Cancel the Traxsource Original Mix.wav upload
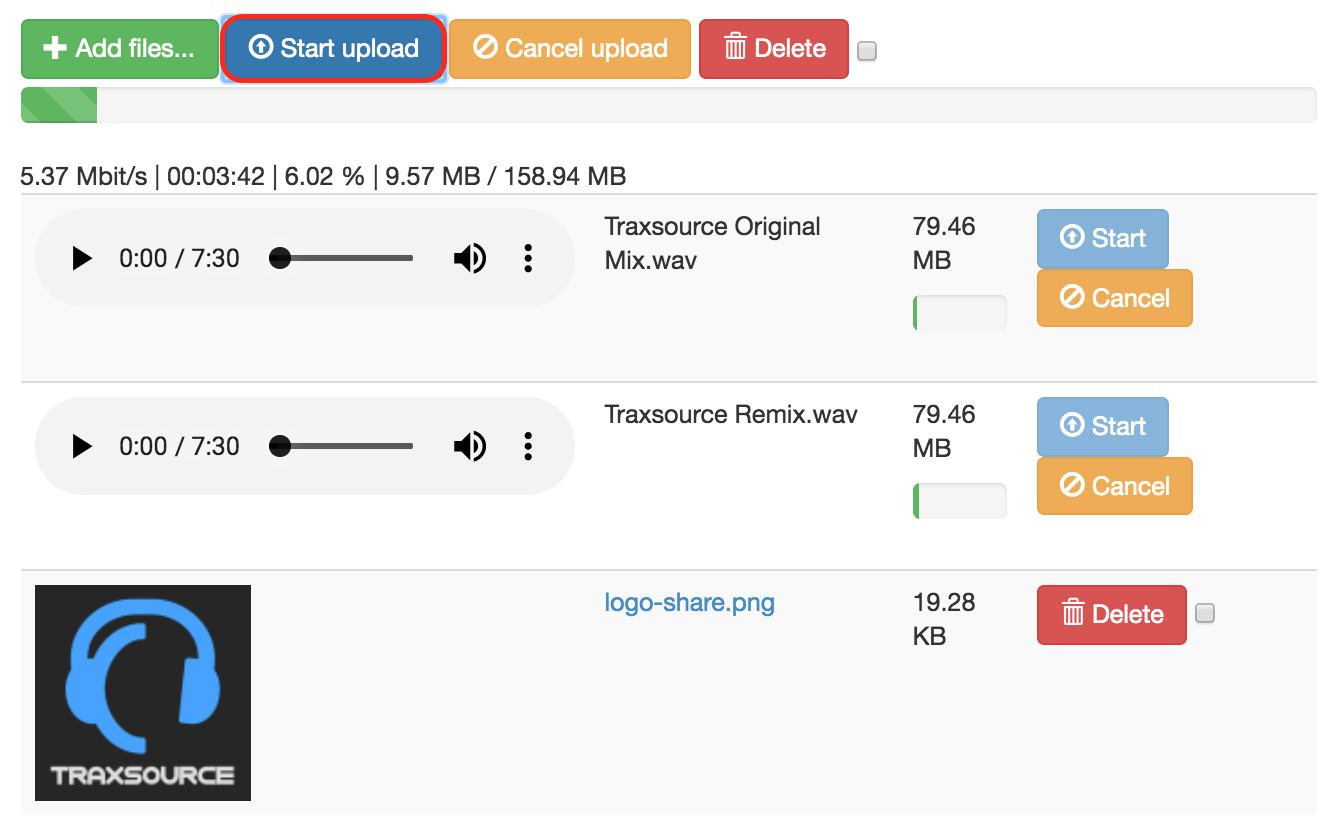The height and width of the screenshot is (834, 1342). (x=1114, y=298)
